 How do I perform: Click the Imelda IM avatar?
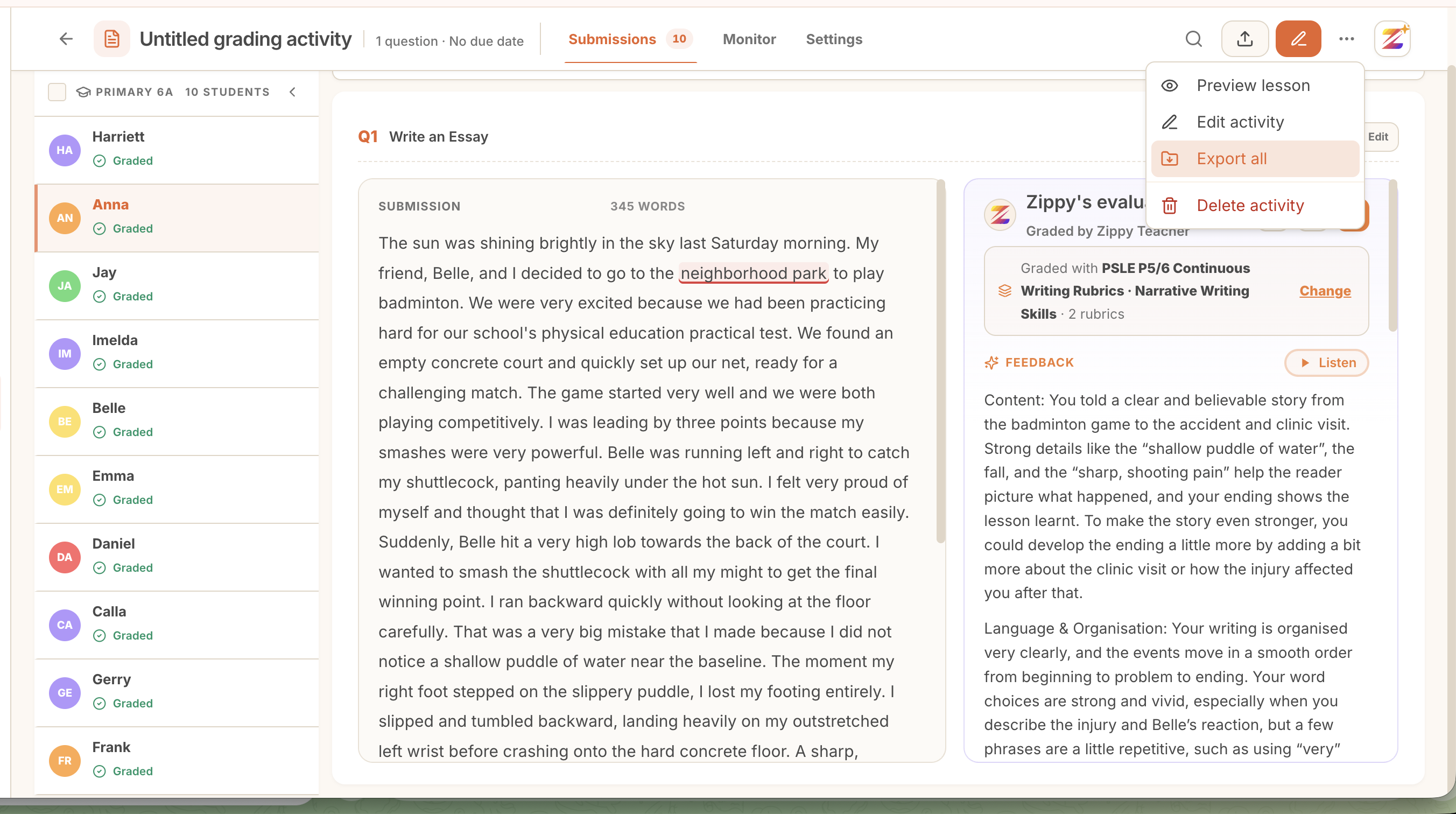(65, 353)
